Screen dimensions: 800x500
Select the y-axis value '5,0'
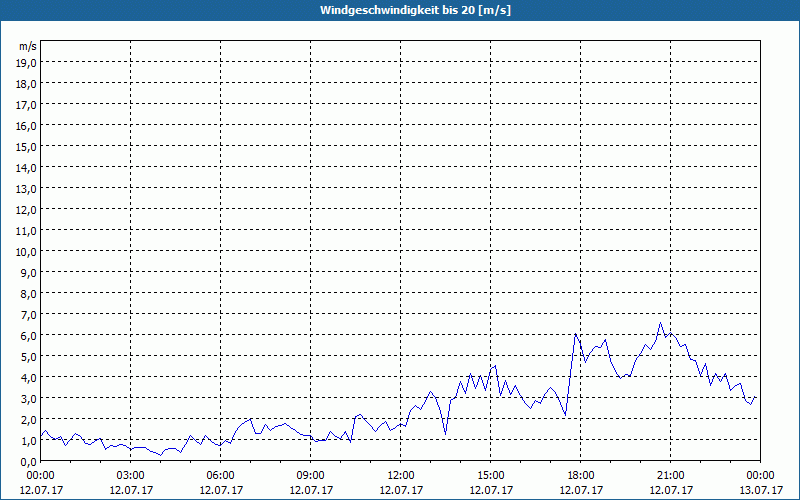(x=30, y=357)
